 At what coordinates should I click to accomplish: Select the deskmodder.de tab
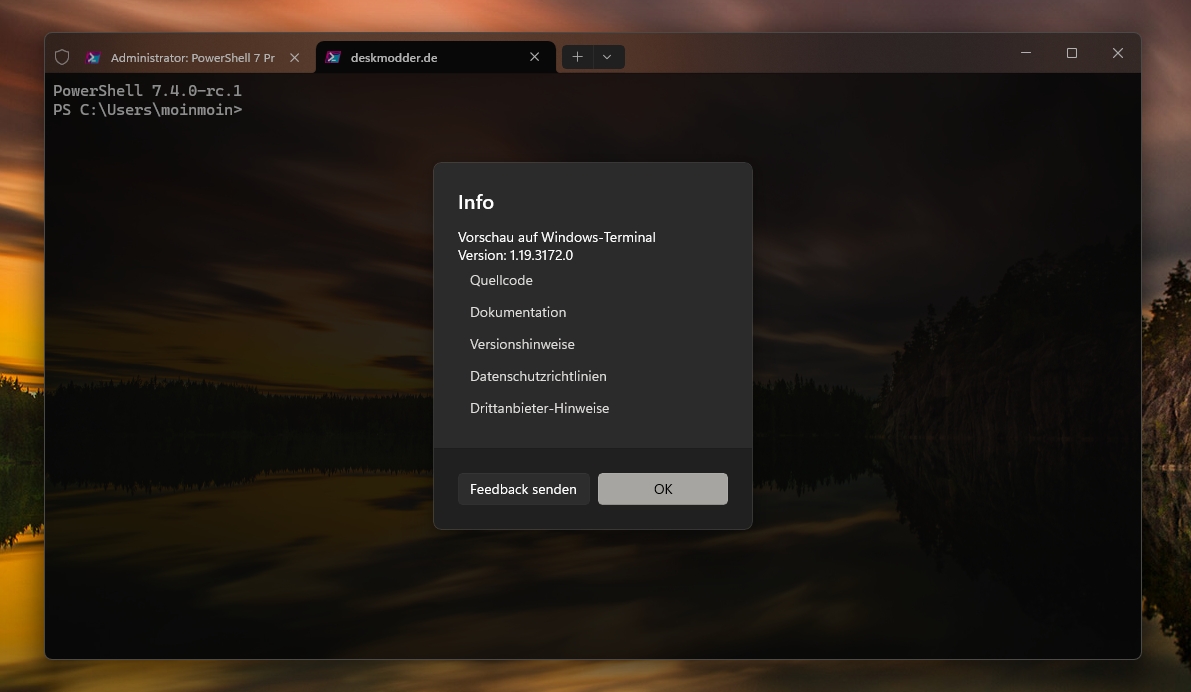[x=435, y=58]
